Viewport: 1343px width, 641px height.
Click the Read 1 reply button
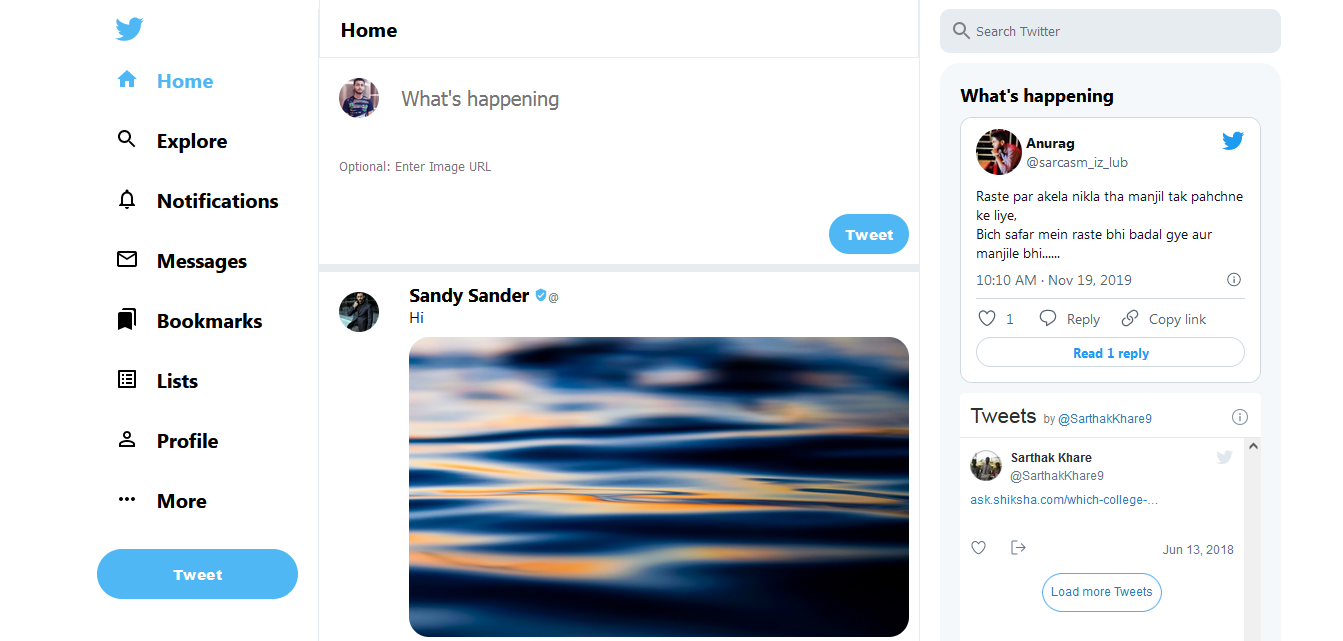[1110, 353]
